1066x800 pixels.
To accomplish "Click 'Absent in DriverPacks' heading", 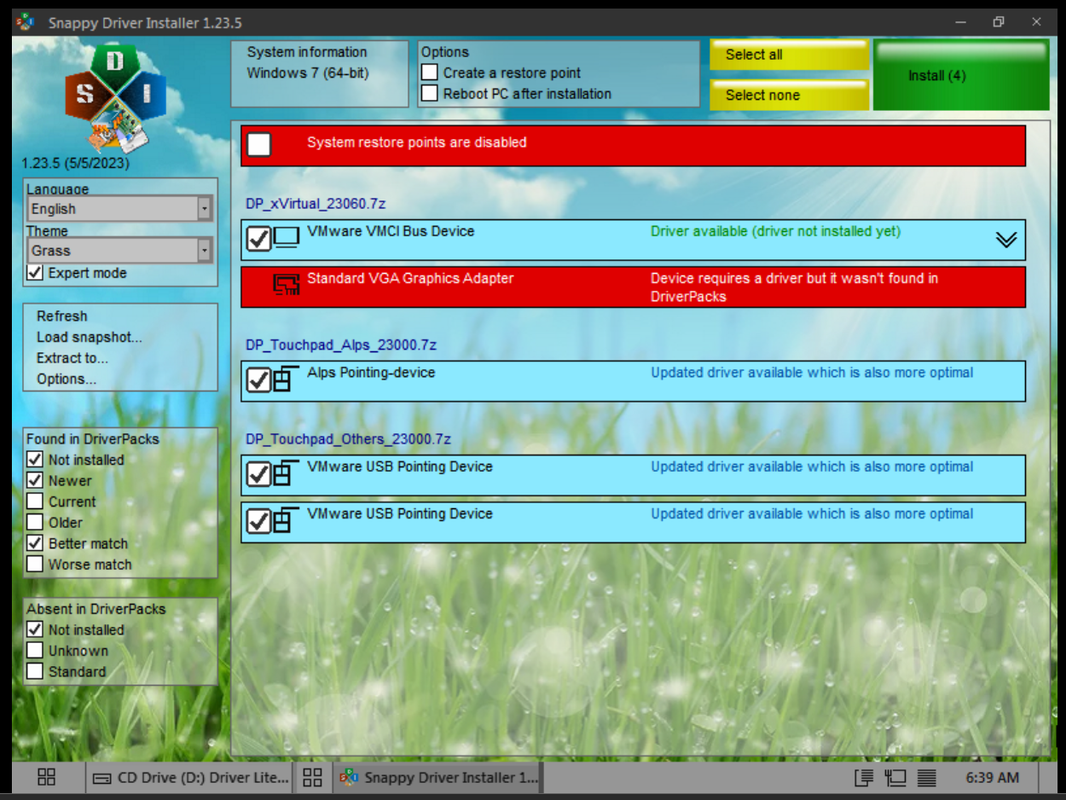I will pos(96,609).
